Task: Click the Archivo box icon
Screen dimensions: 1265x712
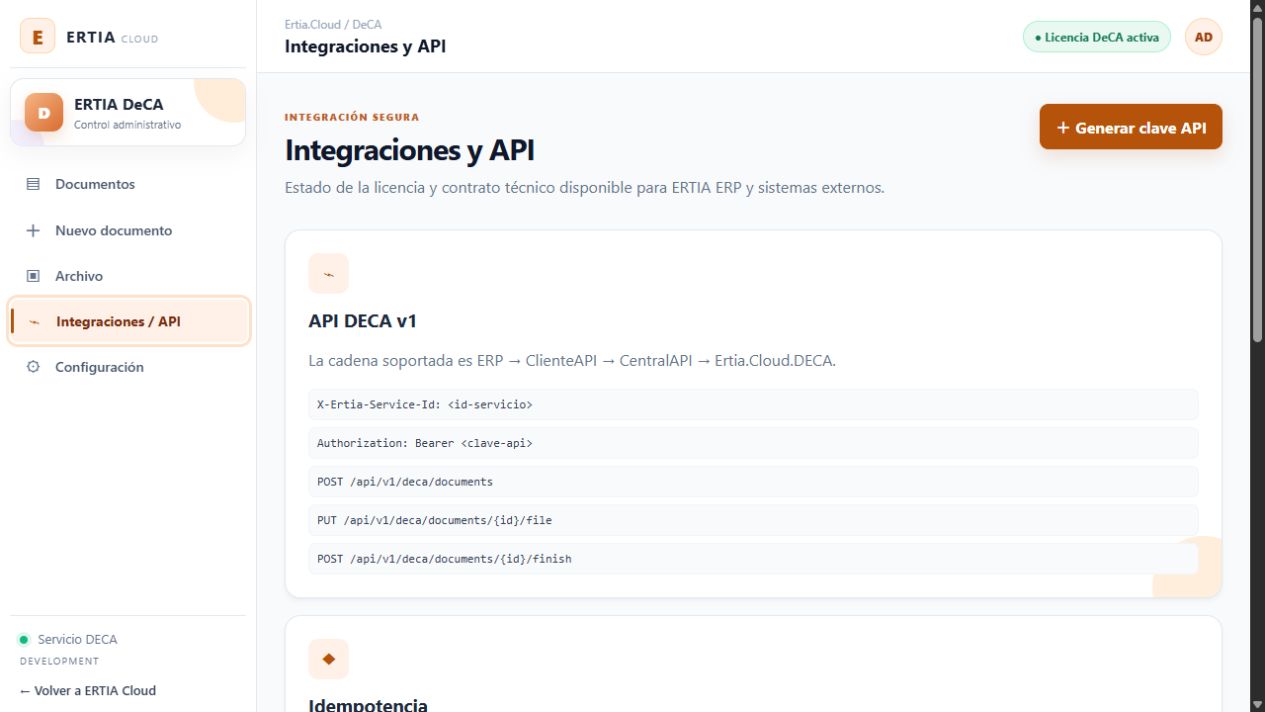Action: coord(33,276)
